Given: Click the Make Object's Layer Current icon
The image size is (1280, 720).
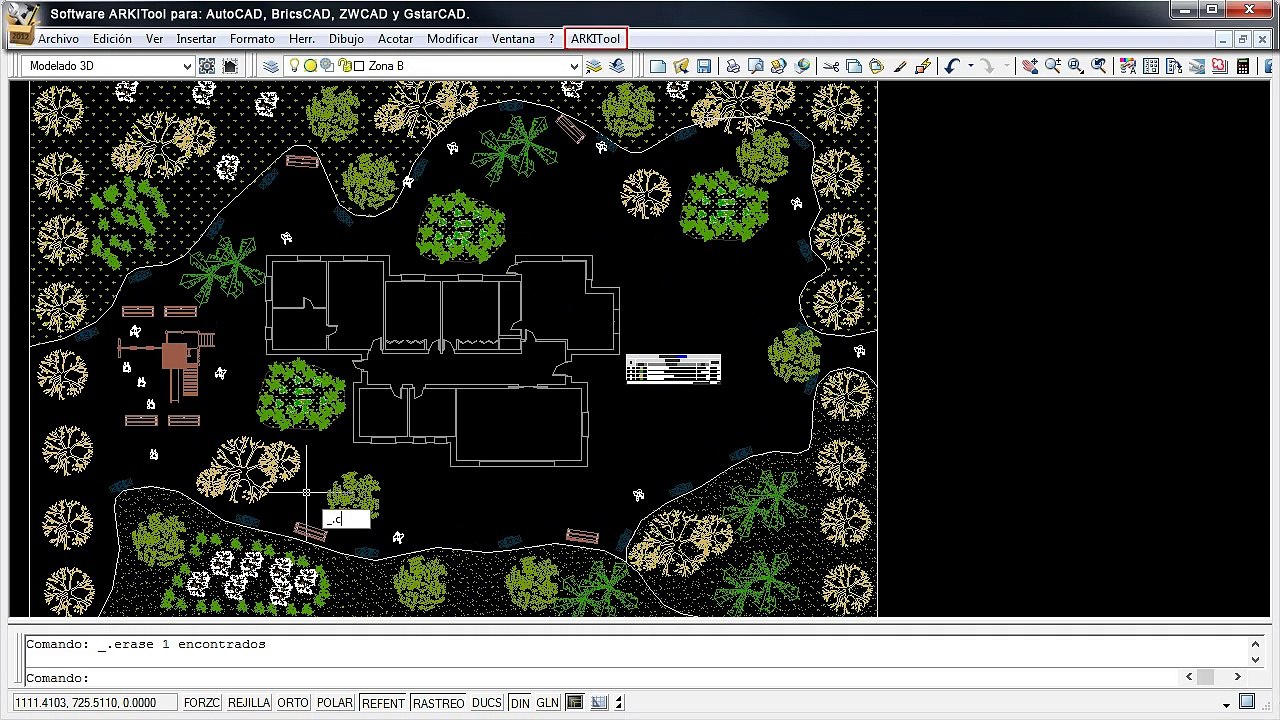Looking at the screenshot, I should [594, 66].
